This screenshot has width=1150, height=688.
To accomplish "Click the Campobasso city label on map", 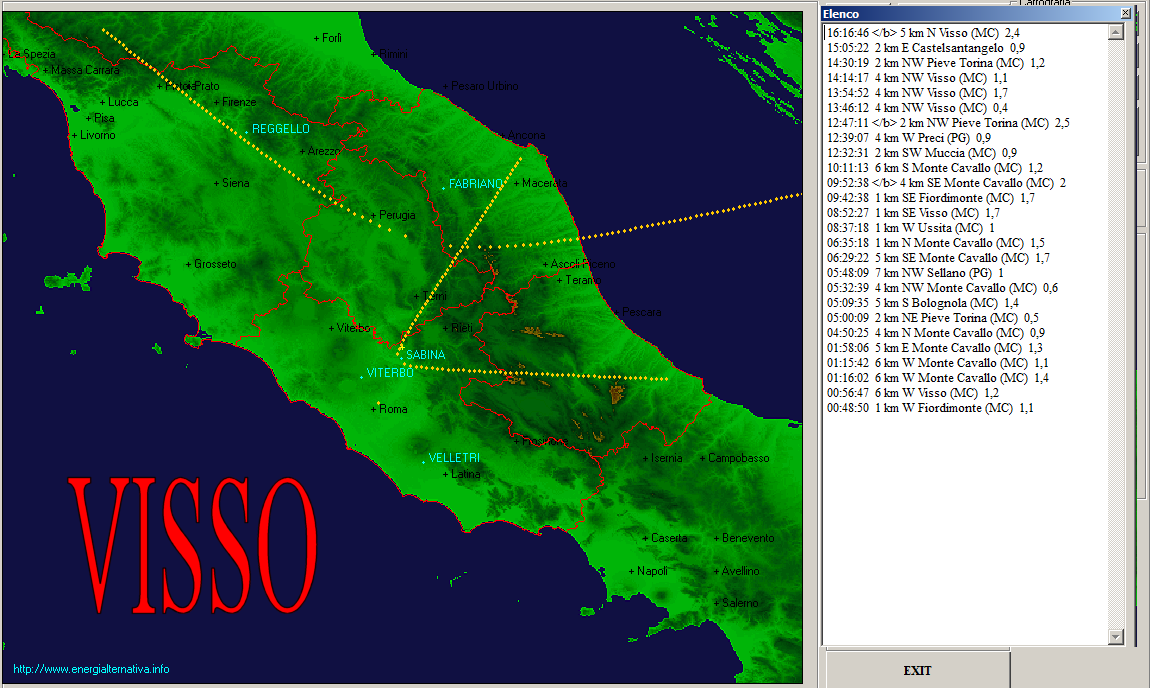I will pyautogui.click(x=739, y=458).
